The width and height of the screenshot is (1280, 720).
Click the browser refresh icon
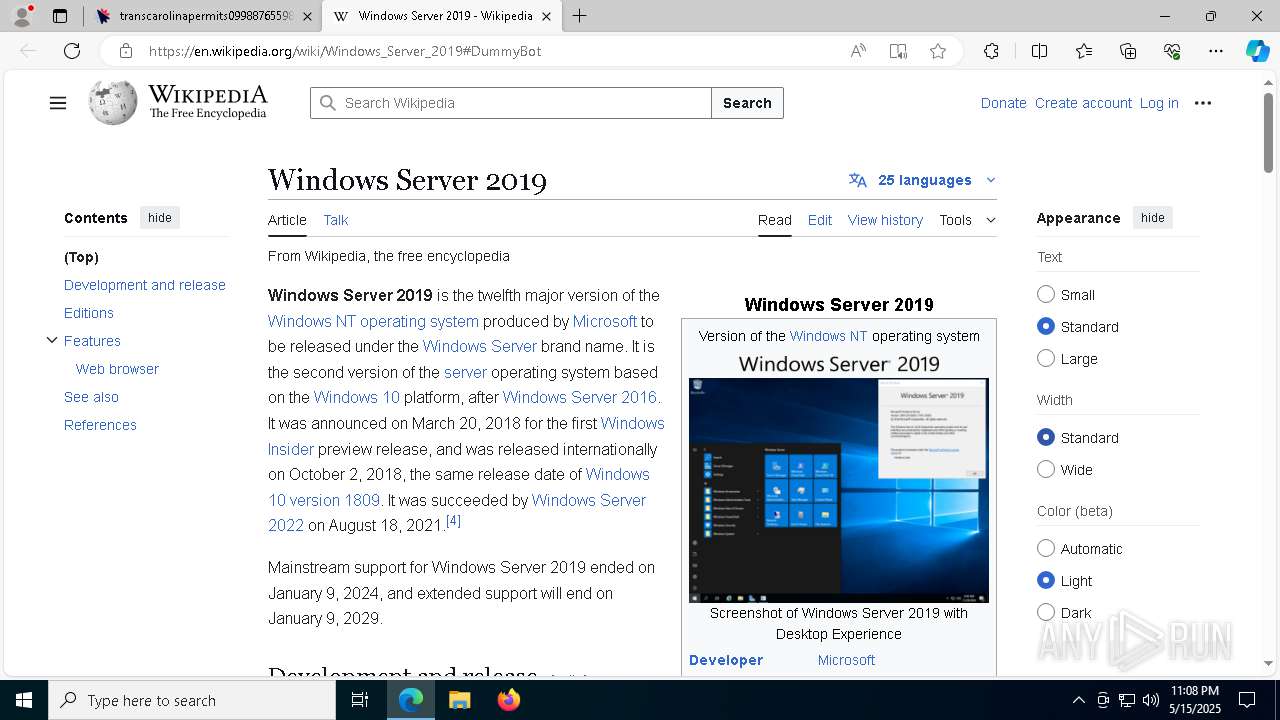pyautogui.click(x=72, y=51)
